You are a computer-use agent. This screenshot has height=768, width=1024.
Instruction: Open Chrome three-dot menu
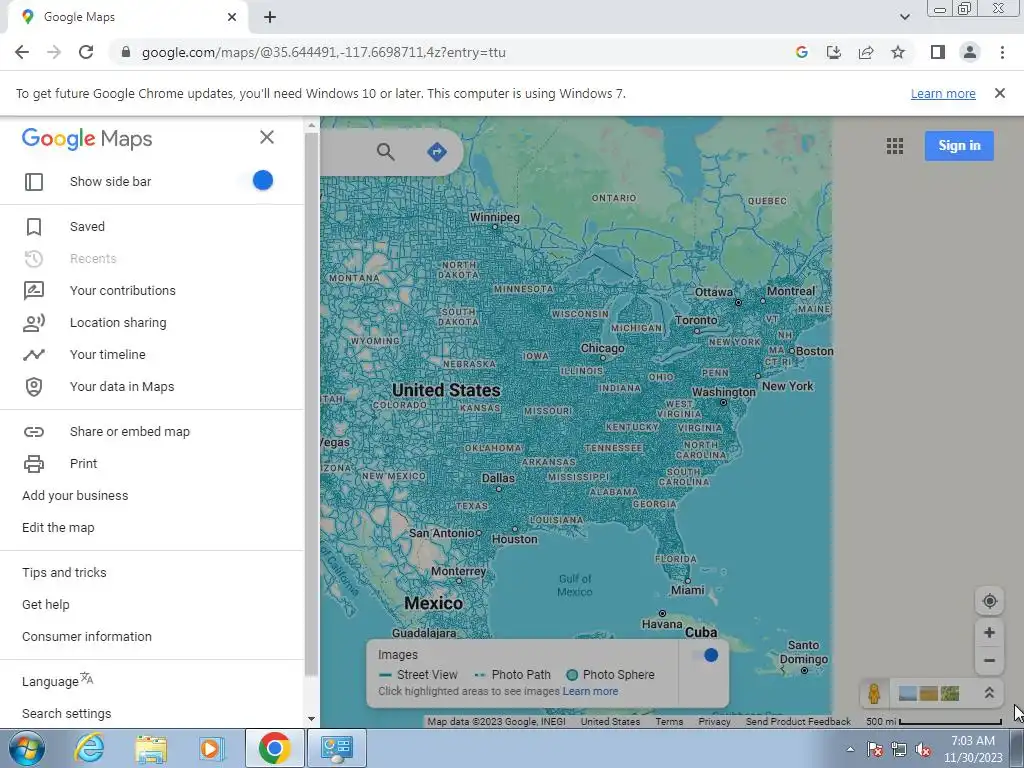[1002, 52]
